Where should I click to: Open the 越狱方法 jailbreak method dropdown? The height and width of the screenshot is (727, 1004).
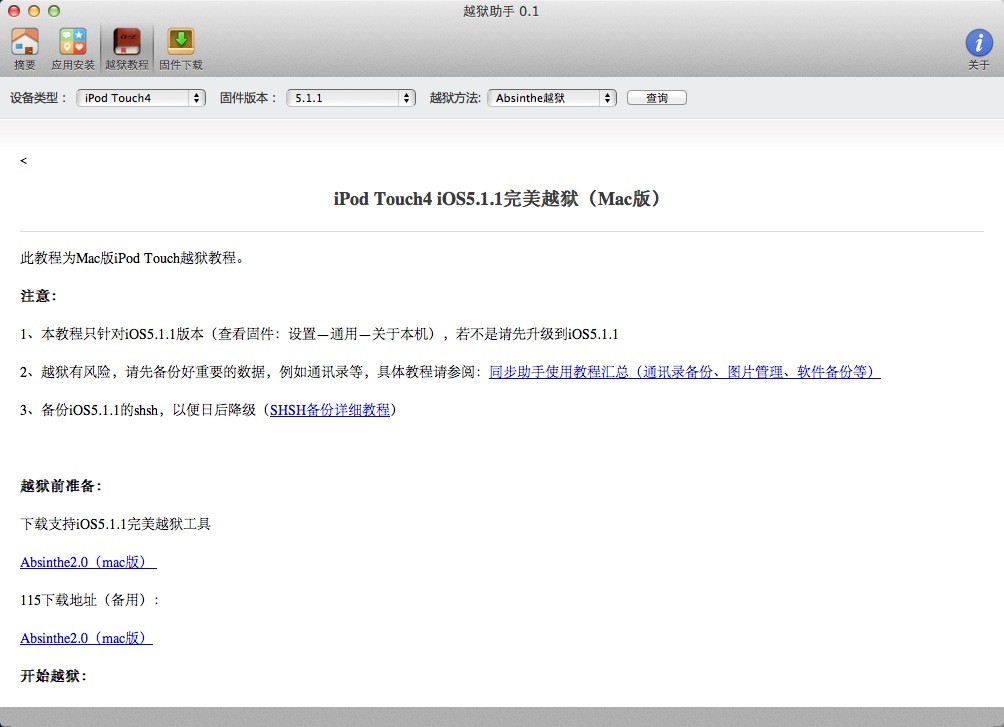tap(552, 98)
